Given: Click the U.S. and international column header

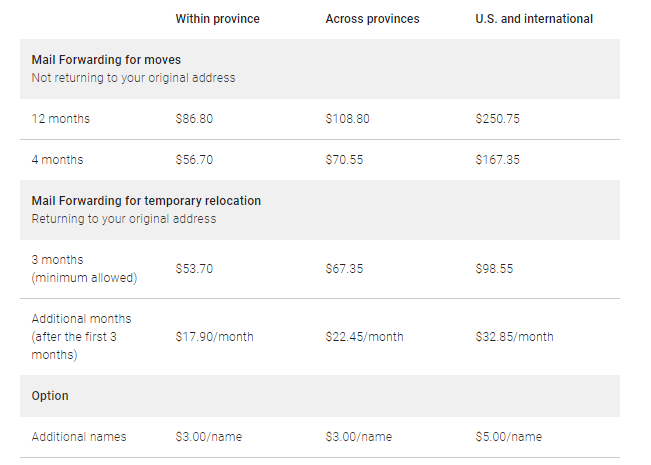Looking at the screenshot, I should [534, 19].
